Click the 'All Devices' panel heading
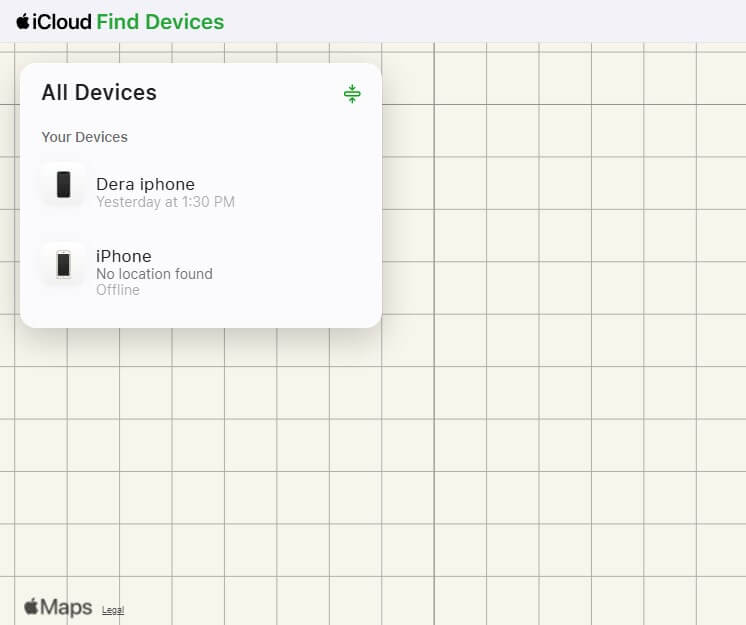The image size is (746, 625). (x=99, y=92)
